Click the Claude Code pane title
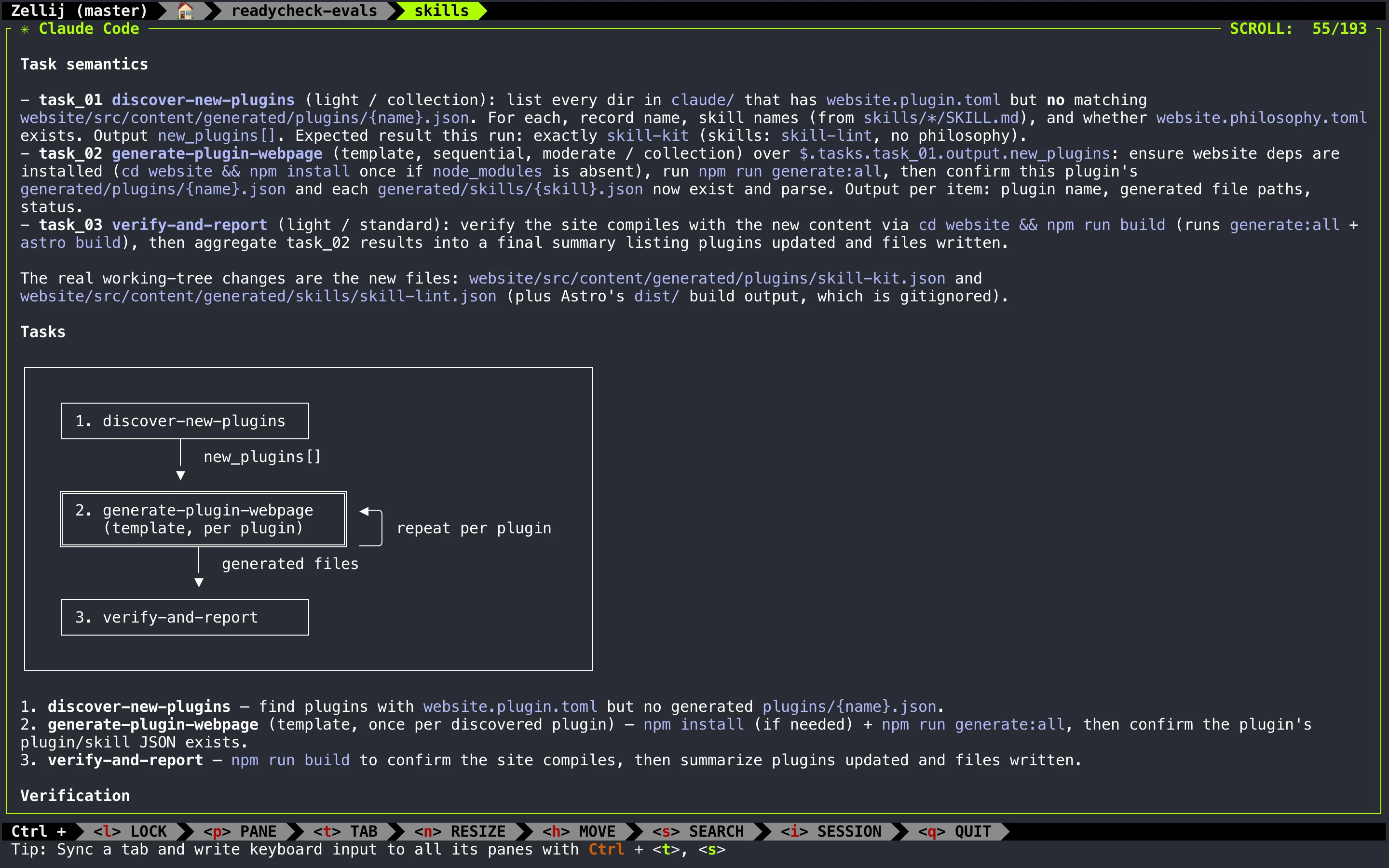 pos(89,29)
